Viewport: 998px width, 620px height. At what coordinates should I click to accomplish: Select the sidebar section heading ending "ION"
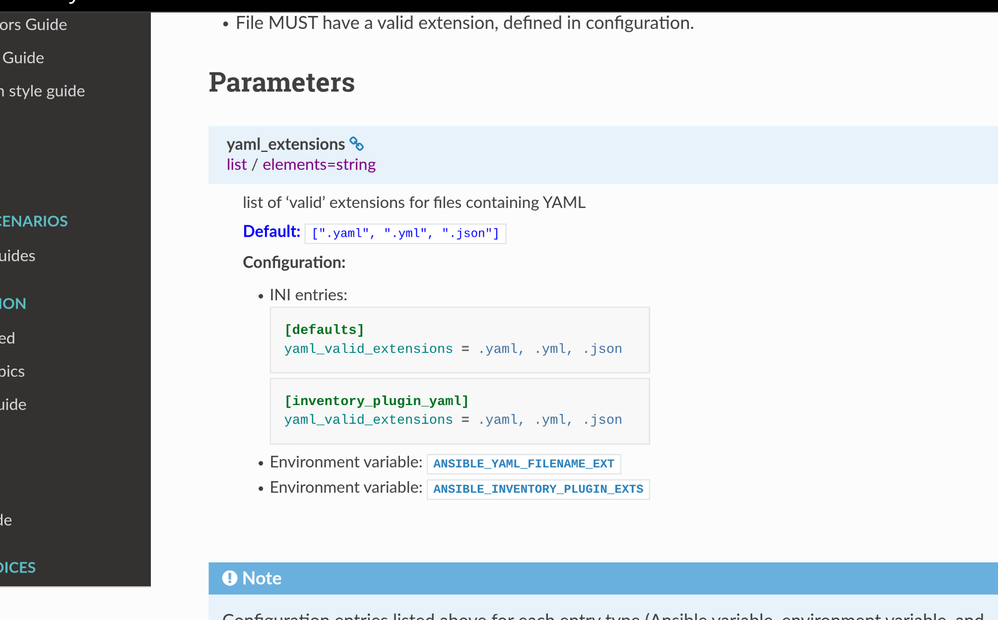(x=14, y=303)
